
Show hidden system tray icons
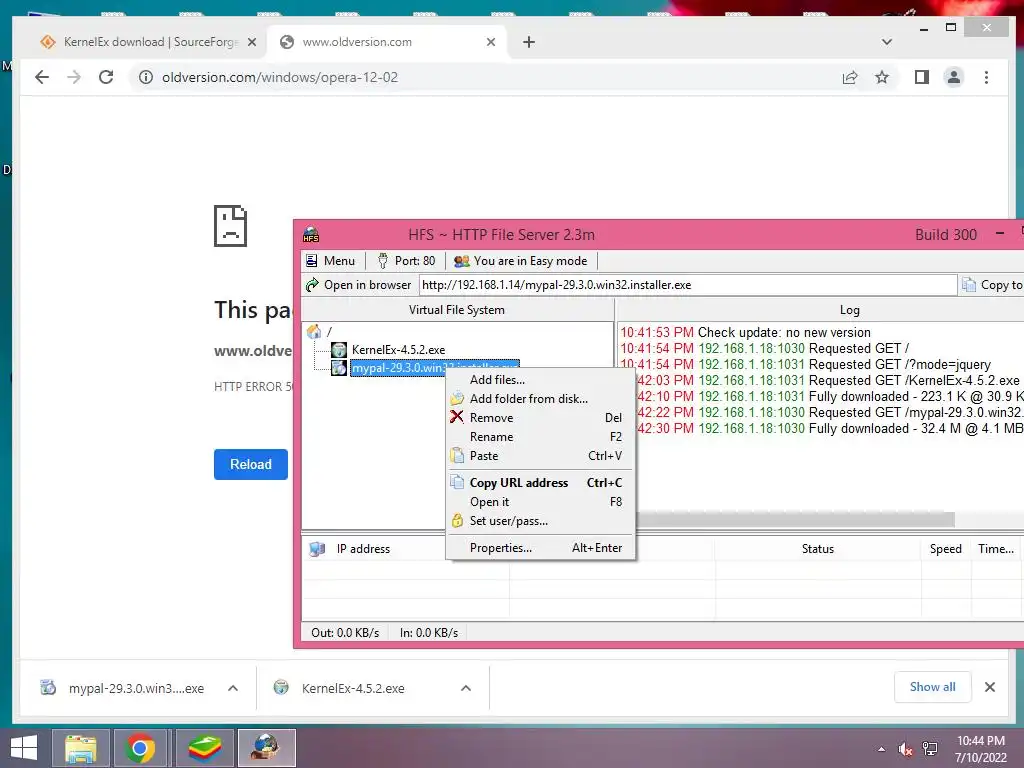[882, 749]
